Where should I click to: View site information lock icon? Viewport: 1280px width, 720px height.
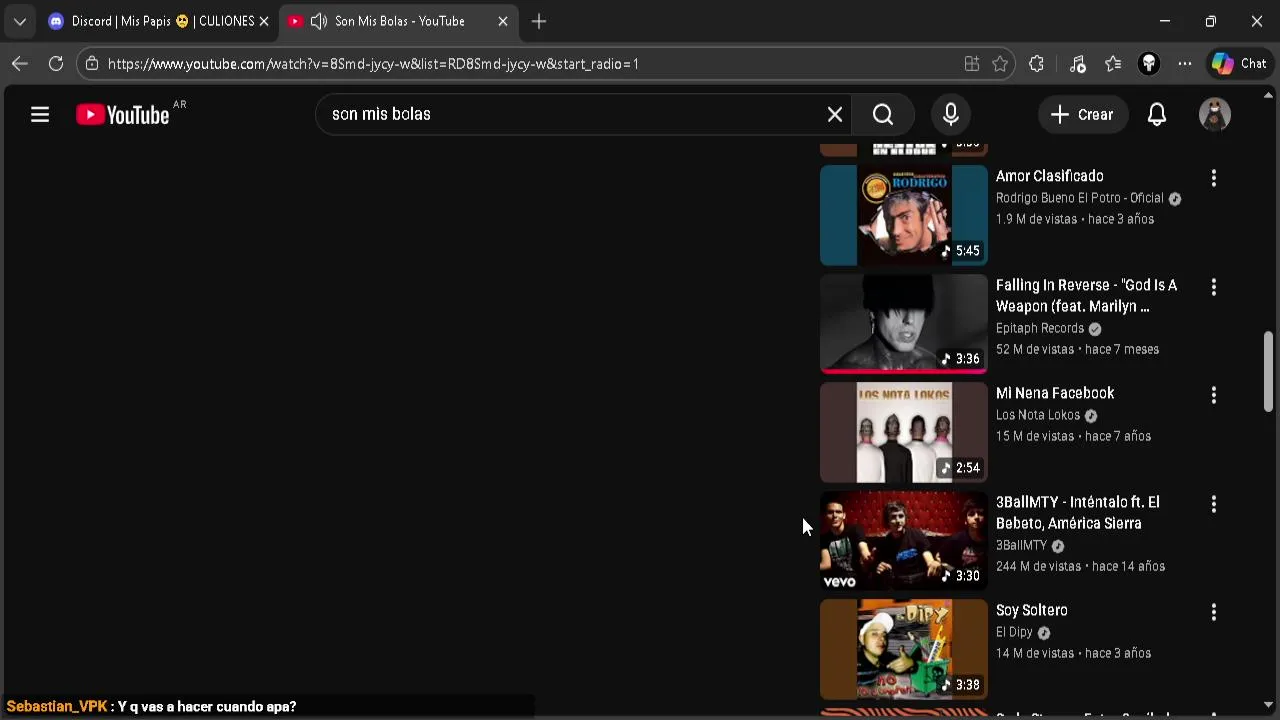(92, 64)
